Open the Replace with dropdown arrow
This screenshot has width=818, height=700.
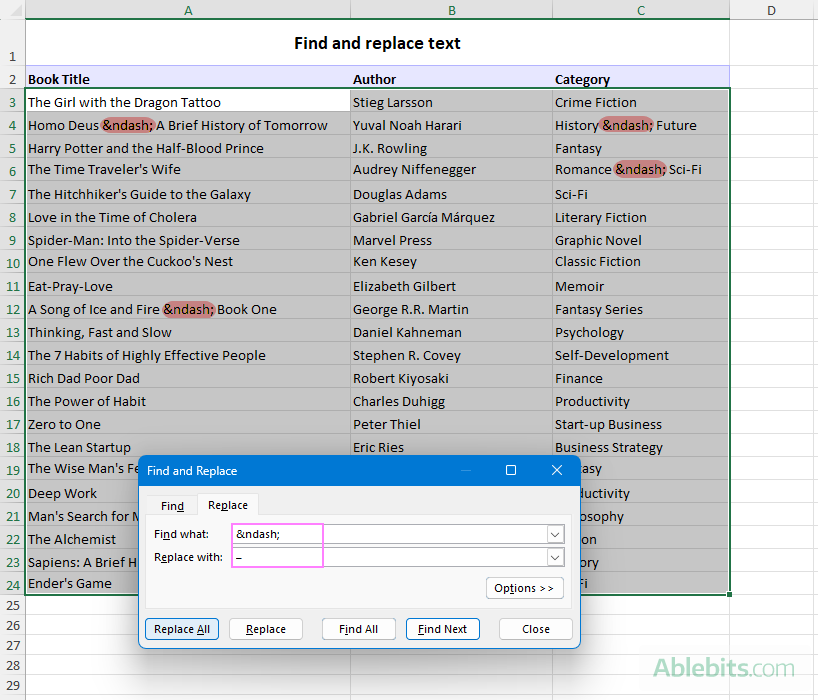tap(555, 557)
